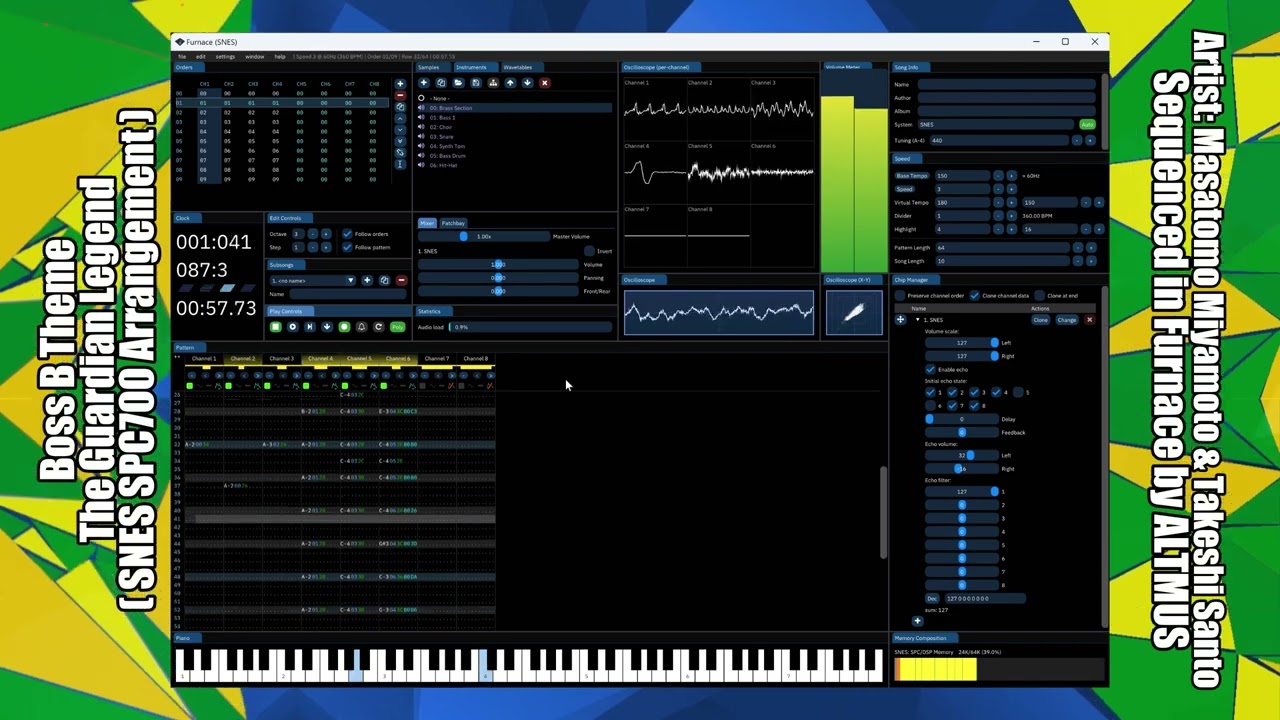Save instrument with the floppy disk icon
The width and height of the screenshot is (1280, 720).
point(476,83)
